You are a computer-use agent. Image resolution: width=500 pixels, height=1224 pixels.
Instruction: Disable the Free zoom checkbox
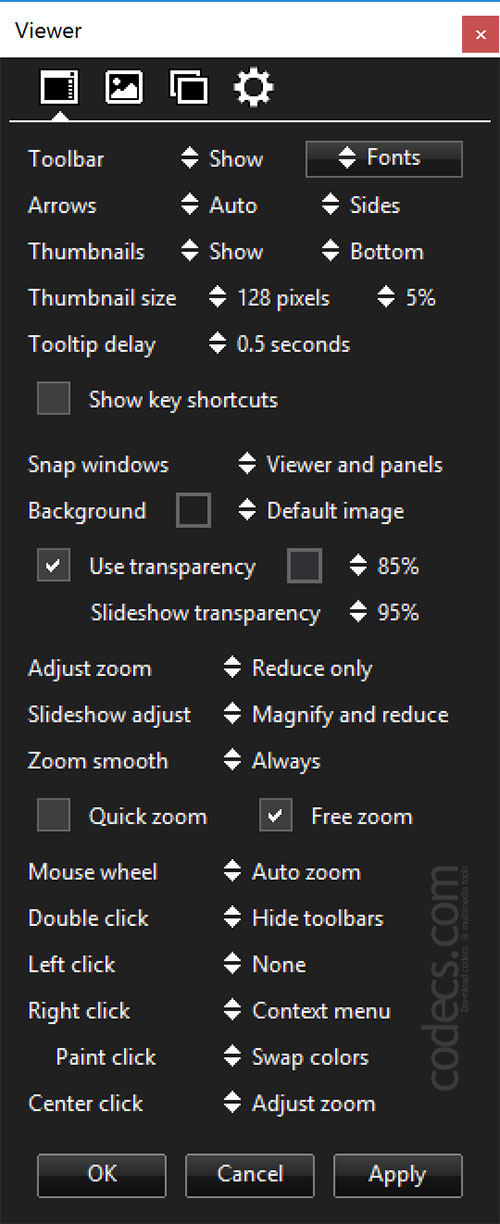click(x=276, y=815)
